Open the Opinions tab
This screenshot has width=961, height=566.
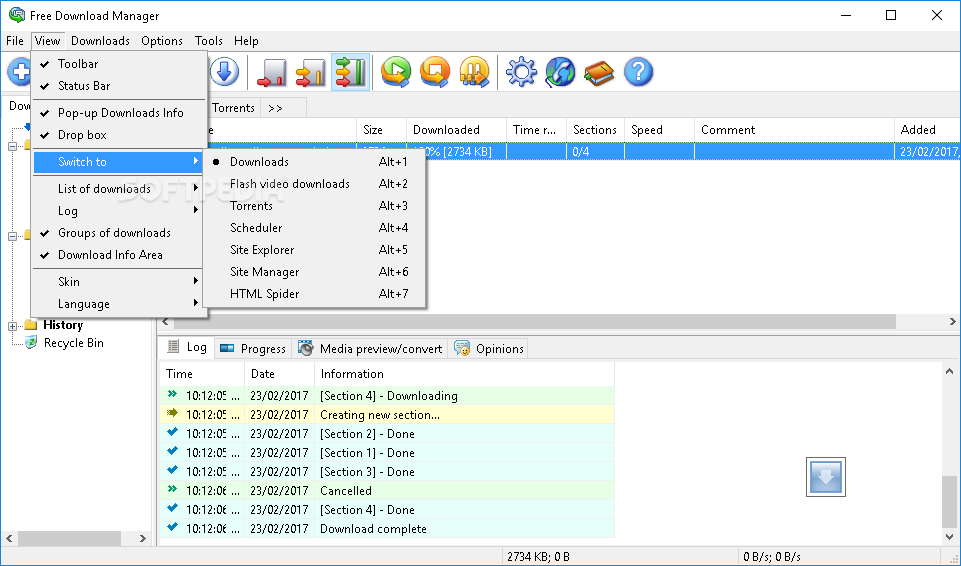tap(488, 349)
